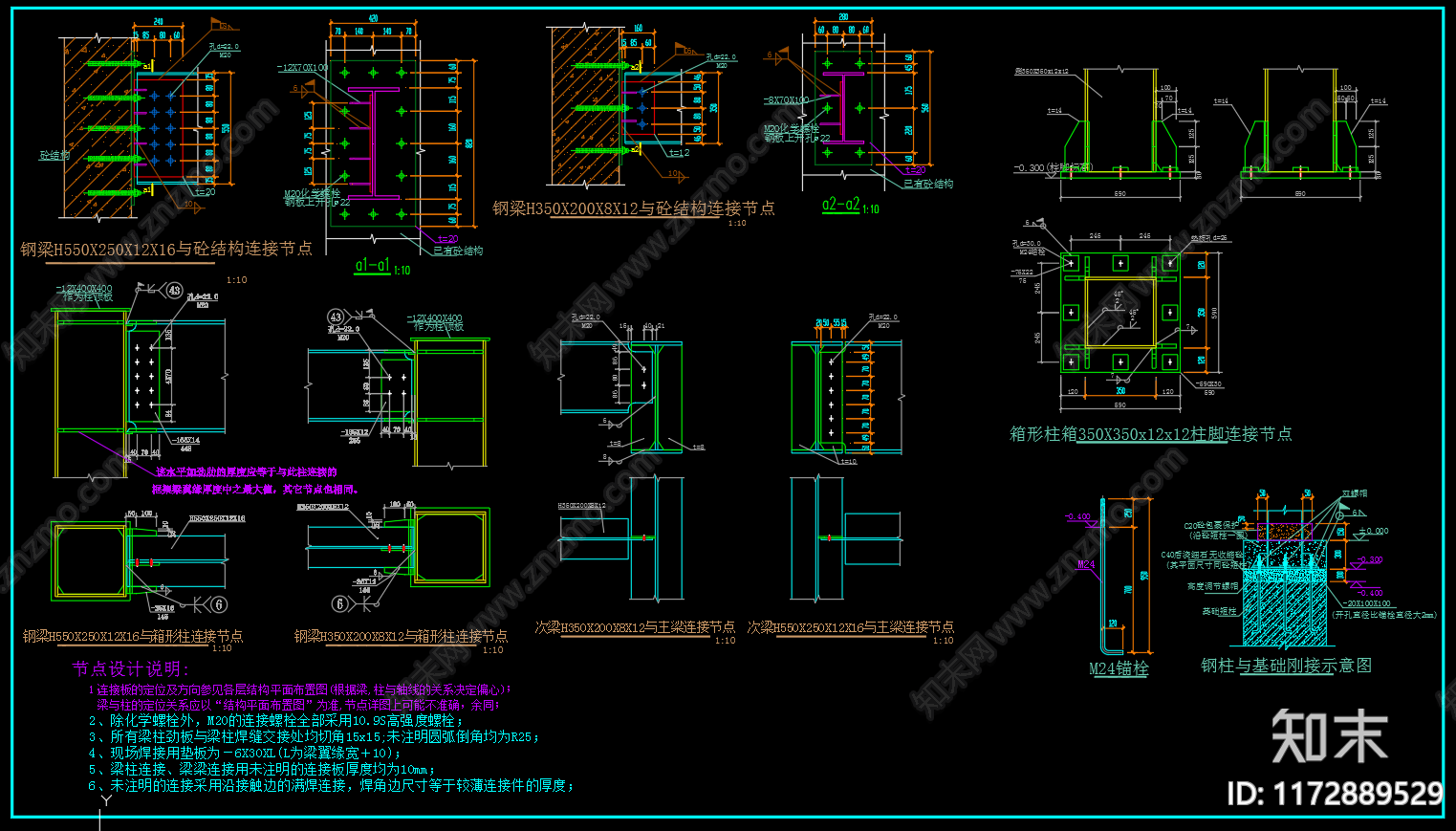
Task: Select note line "梁与柱的定位关系应以…"
Action: [297, 705]
